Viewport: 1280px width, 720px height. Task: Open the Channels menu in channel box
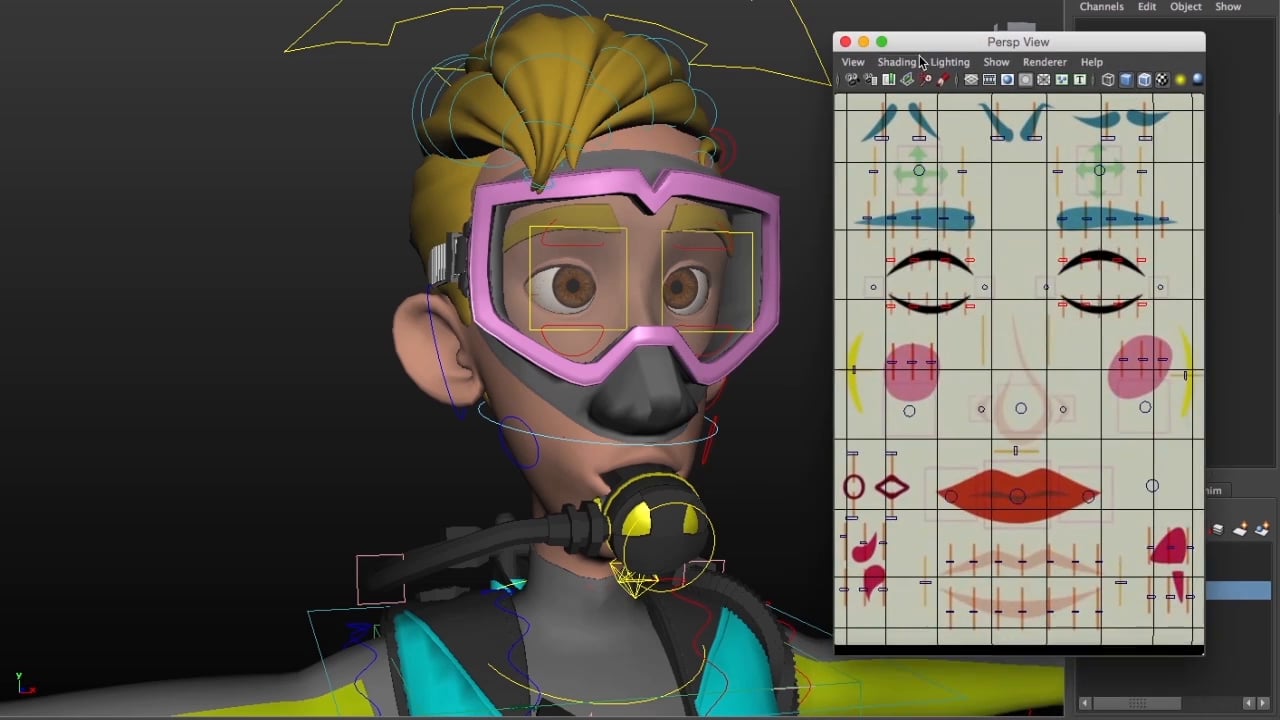click(x=1101, y=7)
